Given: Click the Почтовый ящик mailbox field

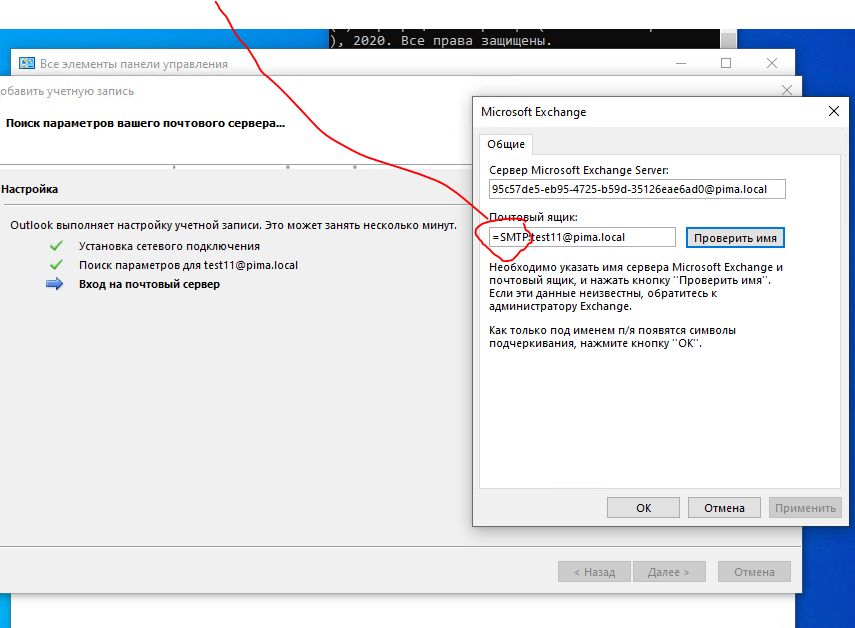Looking at the screenshot, I should click(x=582, y=237).
